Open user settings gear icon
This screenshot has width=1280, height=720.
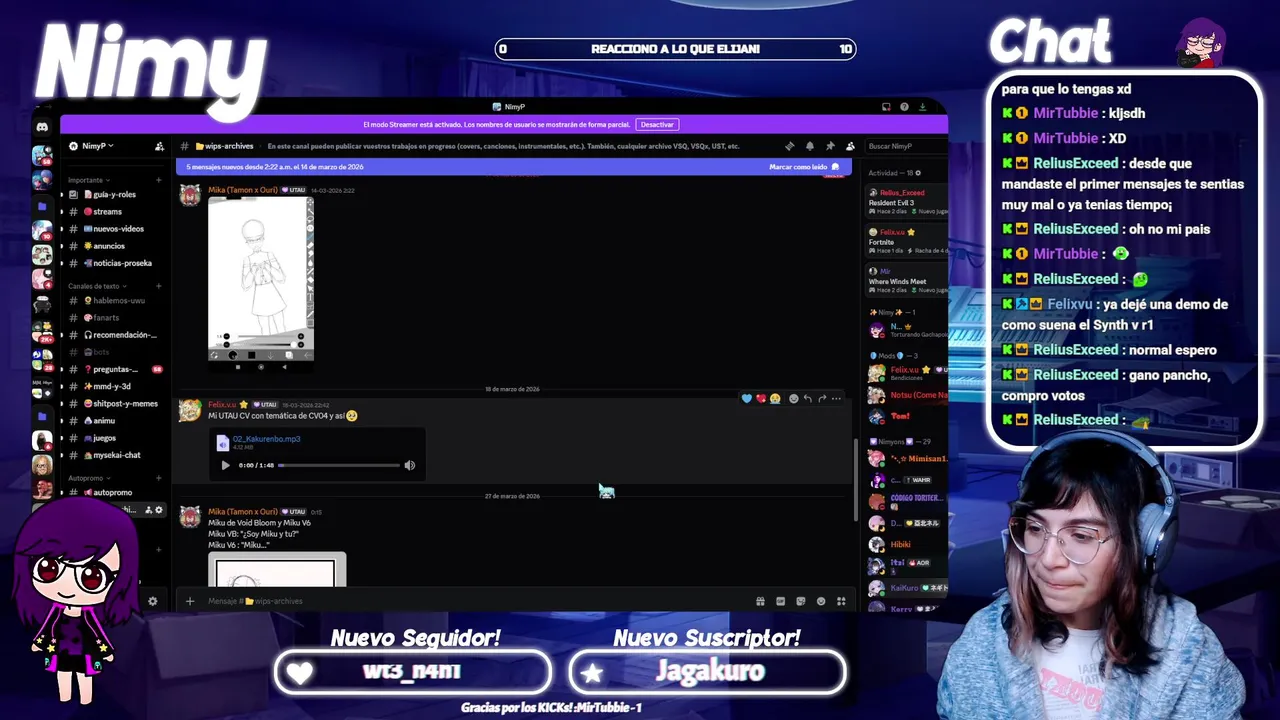click(153, 601)
